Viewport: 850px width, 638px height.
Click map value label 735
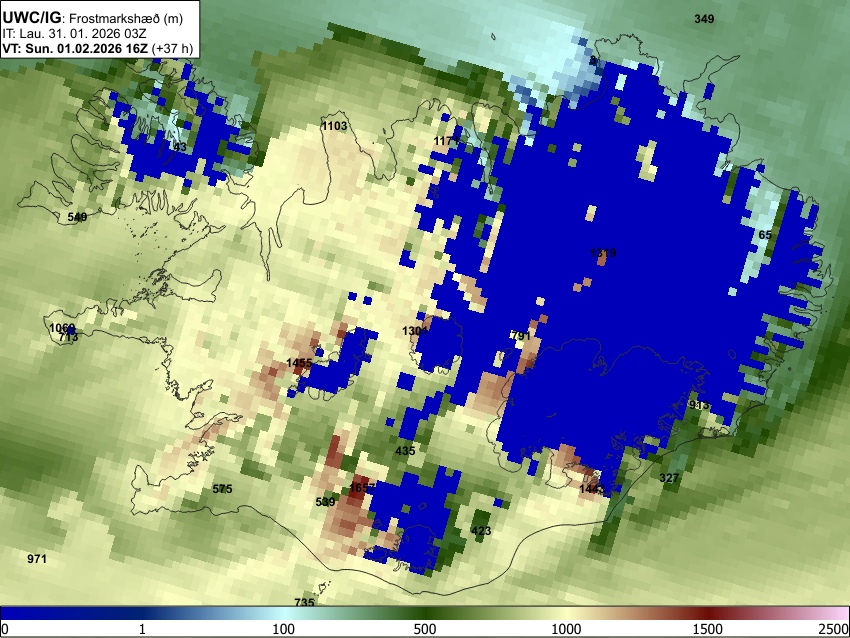304,602
